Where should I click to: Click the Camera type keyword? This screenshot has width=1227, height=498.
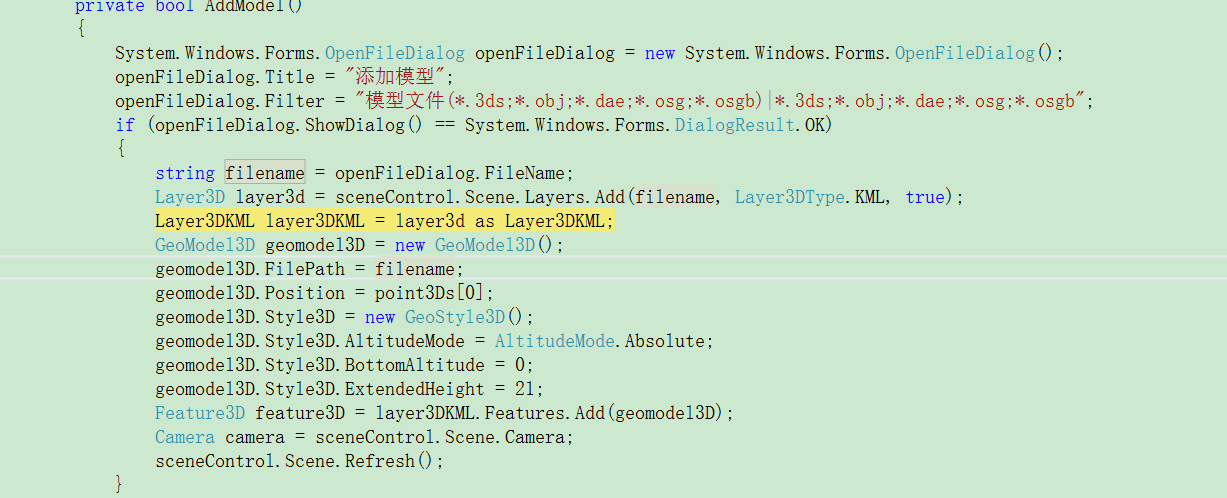point(184,437)
